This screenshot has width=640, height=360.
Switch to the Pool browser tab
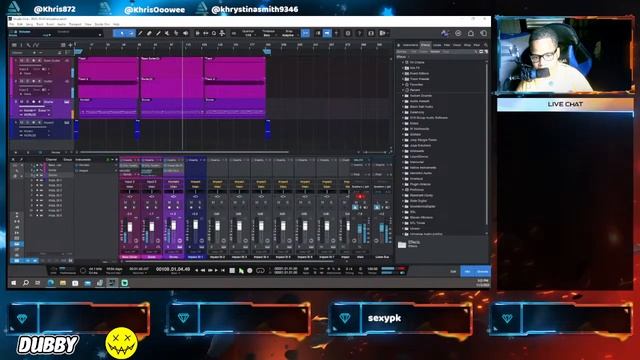(x=476, y=45)
